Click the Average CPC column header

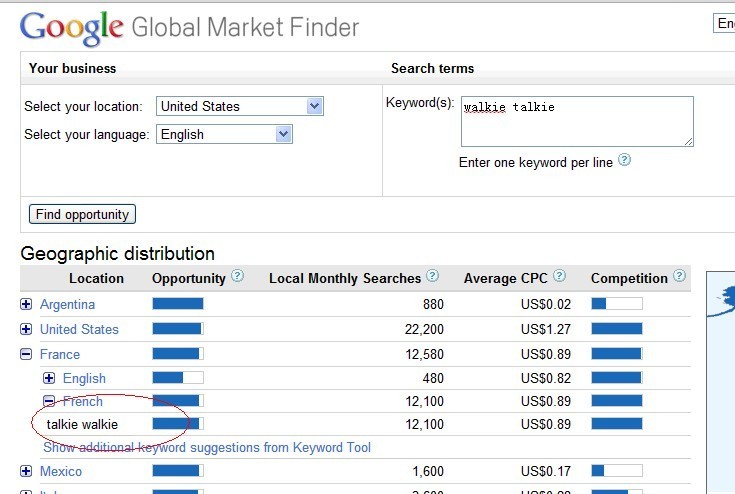[506, 278]
